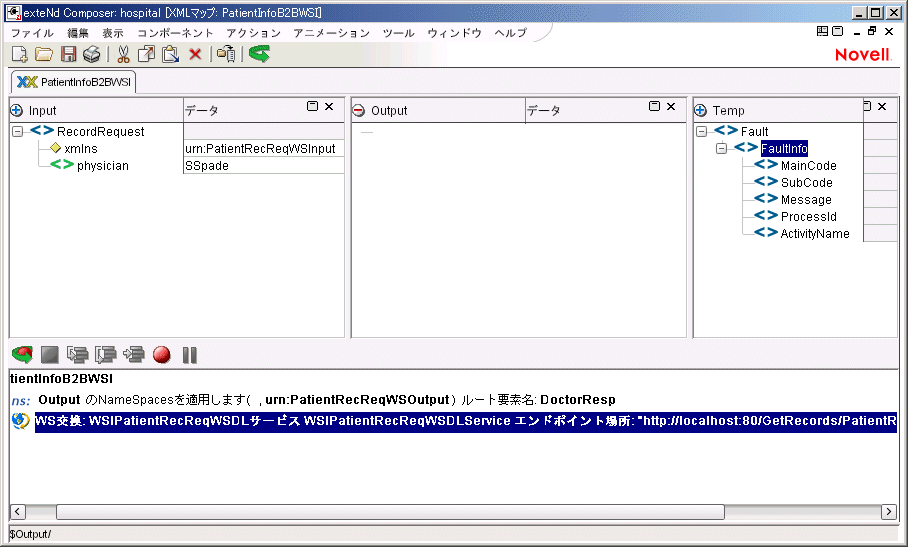
Task: Click the WS exchange globe icon
Action: (20, 421)
